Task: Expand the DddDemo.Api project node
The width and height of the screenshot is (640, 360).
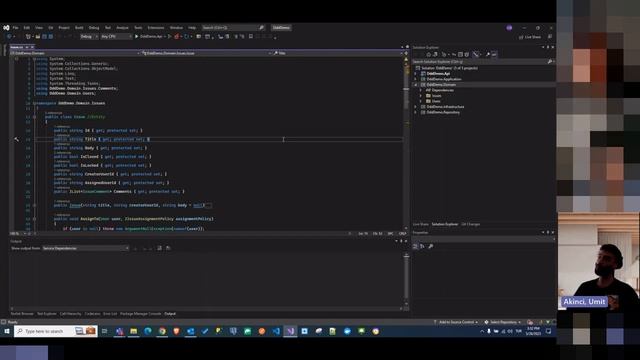Action: click(416, 74)
